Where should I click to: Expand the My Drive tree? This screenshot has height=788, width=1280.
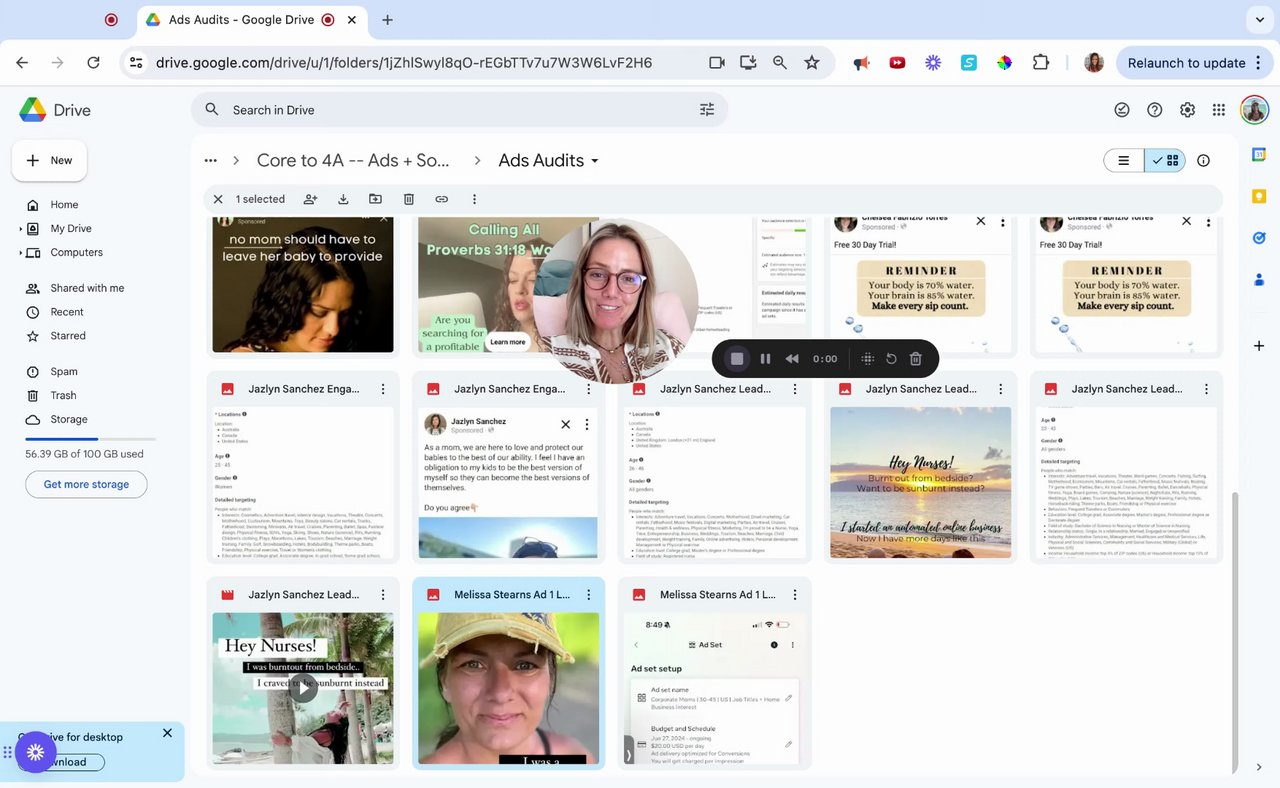point(21,229)
